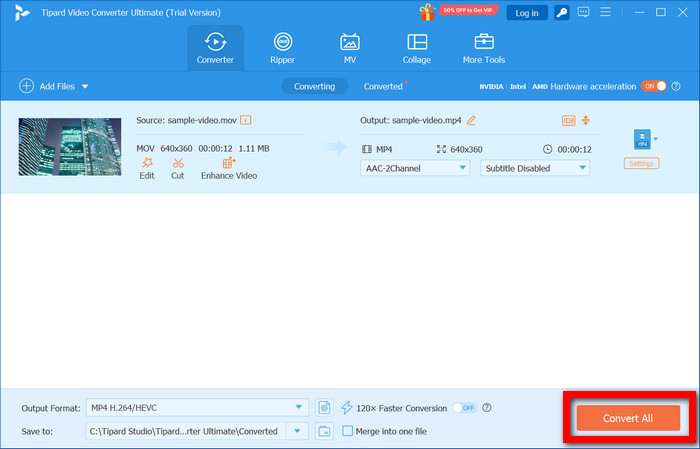The height and width of the screenshot is (449, 700).
Task: Open the register key icon
Action: pos(562,13)
